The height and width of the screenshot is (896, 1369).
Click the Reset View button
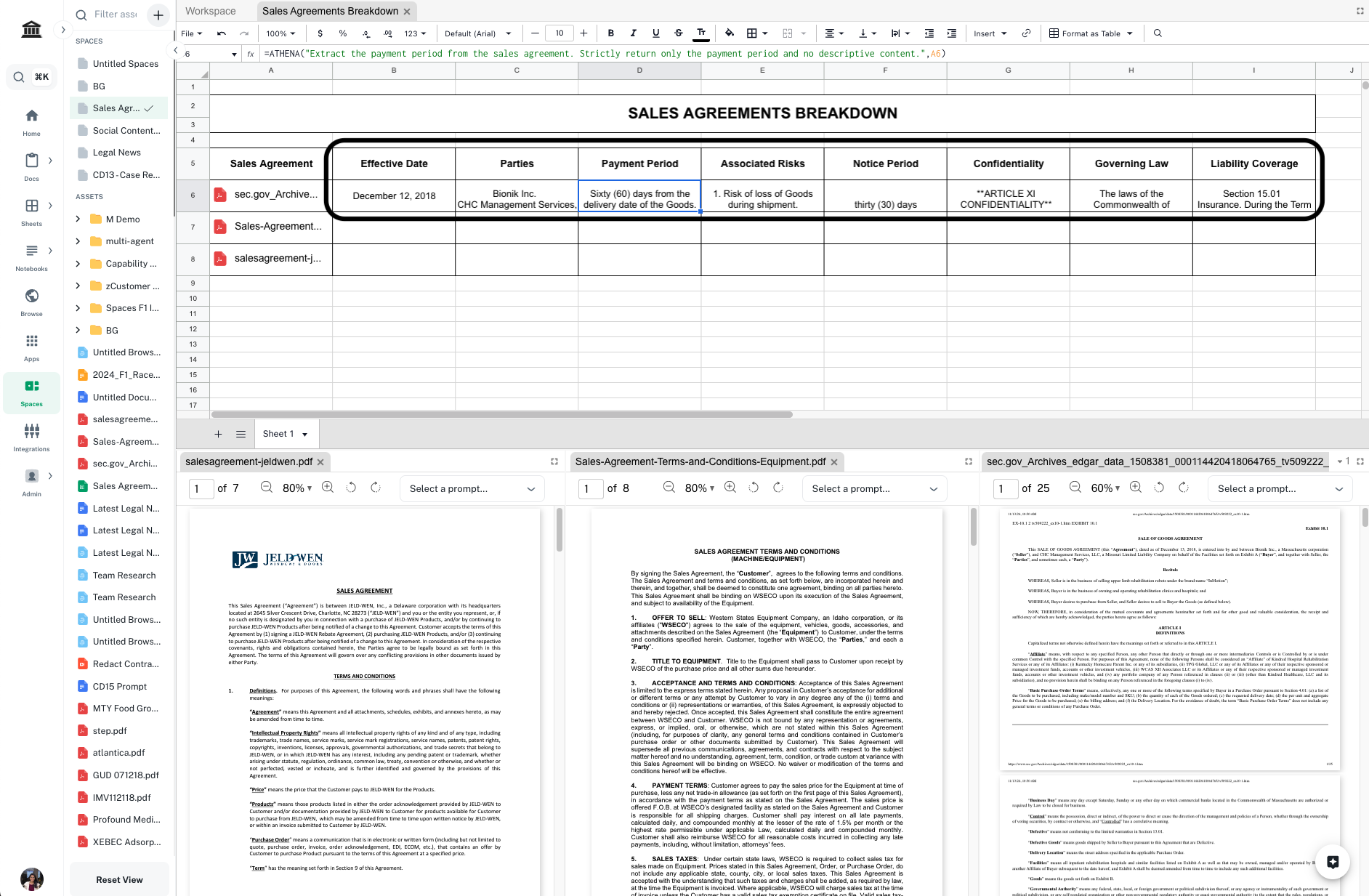119,879
